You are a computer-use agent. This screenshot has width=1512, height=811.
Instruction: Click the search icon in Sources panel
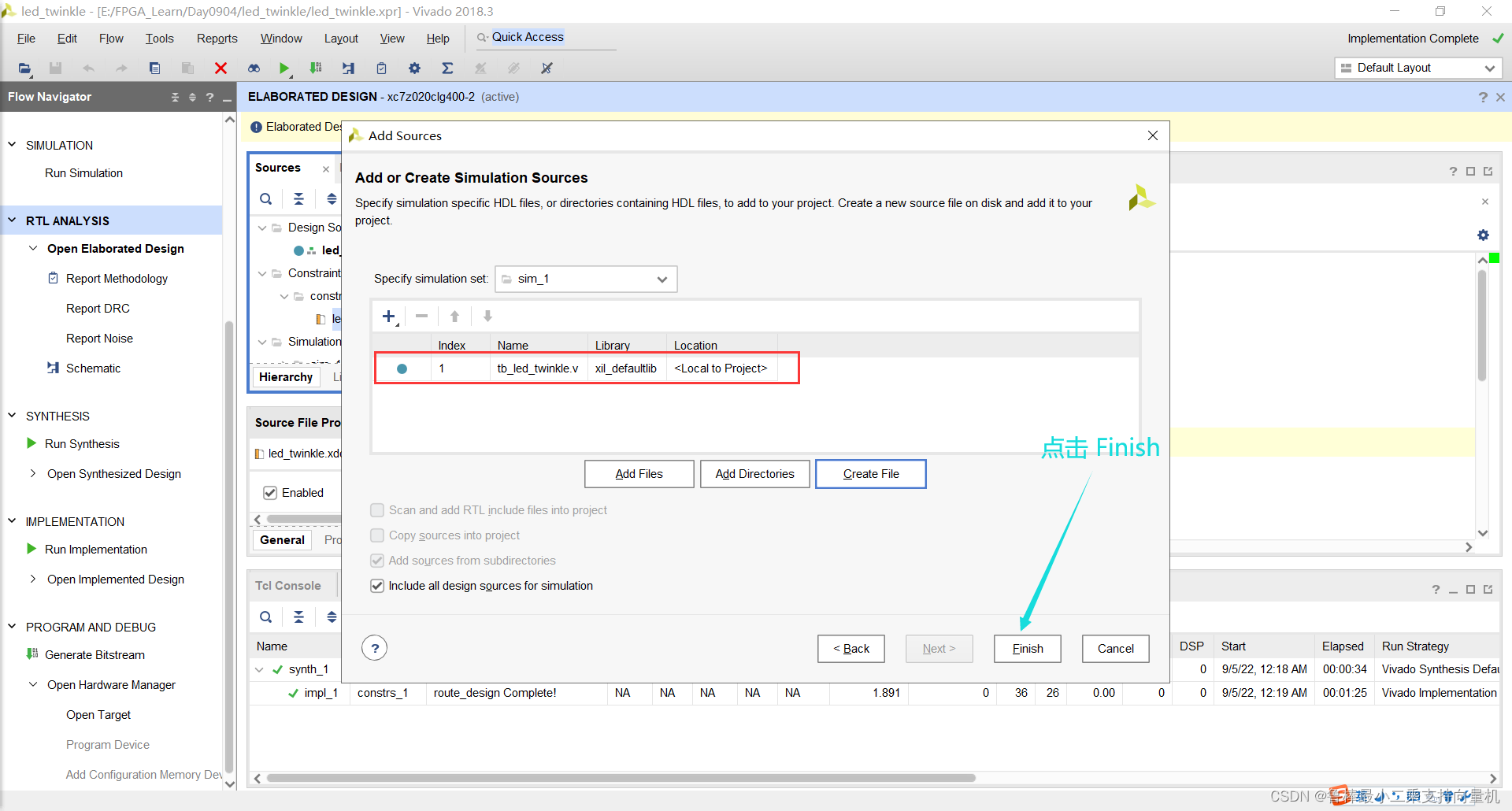pos(266,199)
